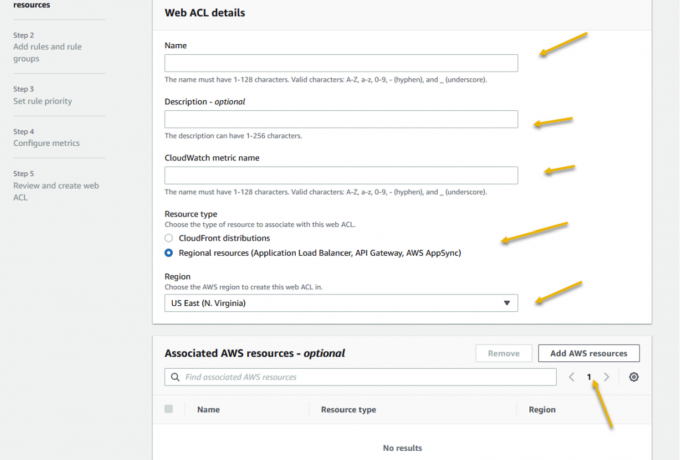Go to the next results page arrow
This screenshot has height=460, width=680.
[606, 377]
